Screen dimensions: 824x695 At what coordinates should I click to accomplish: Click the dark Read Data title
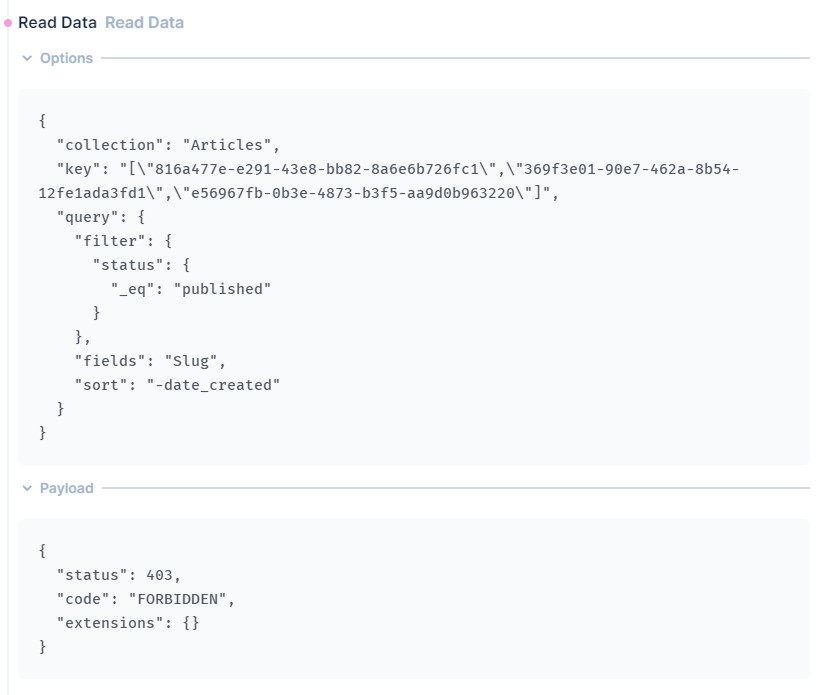(57, 23)
